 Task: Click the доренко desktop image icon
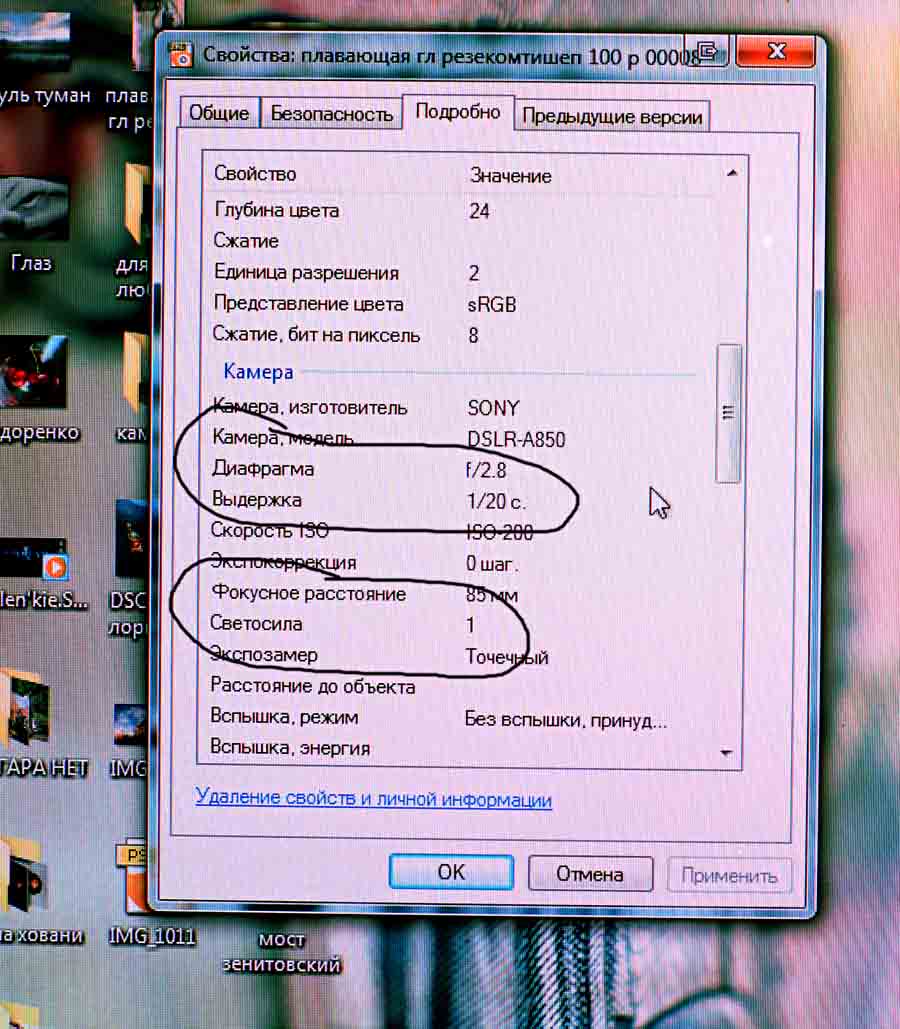[x=35, y=375]
